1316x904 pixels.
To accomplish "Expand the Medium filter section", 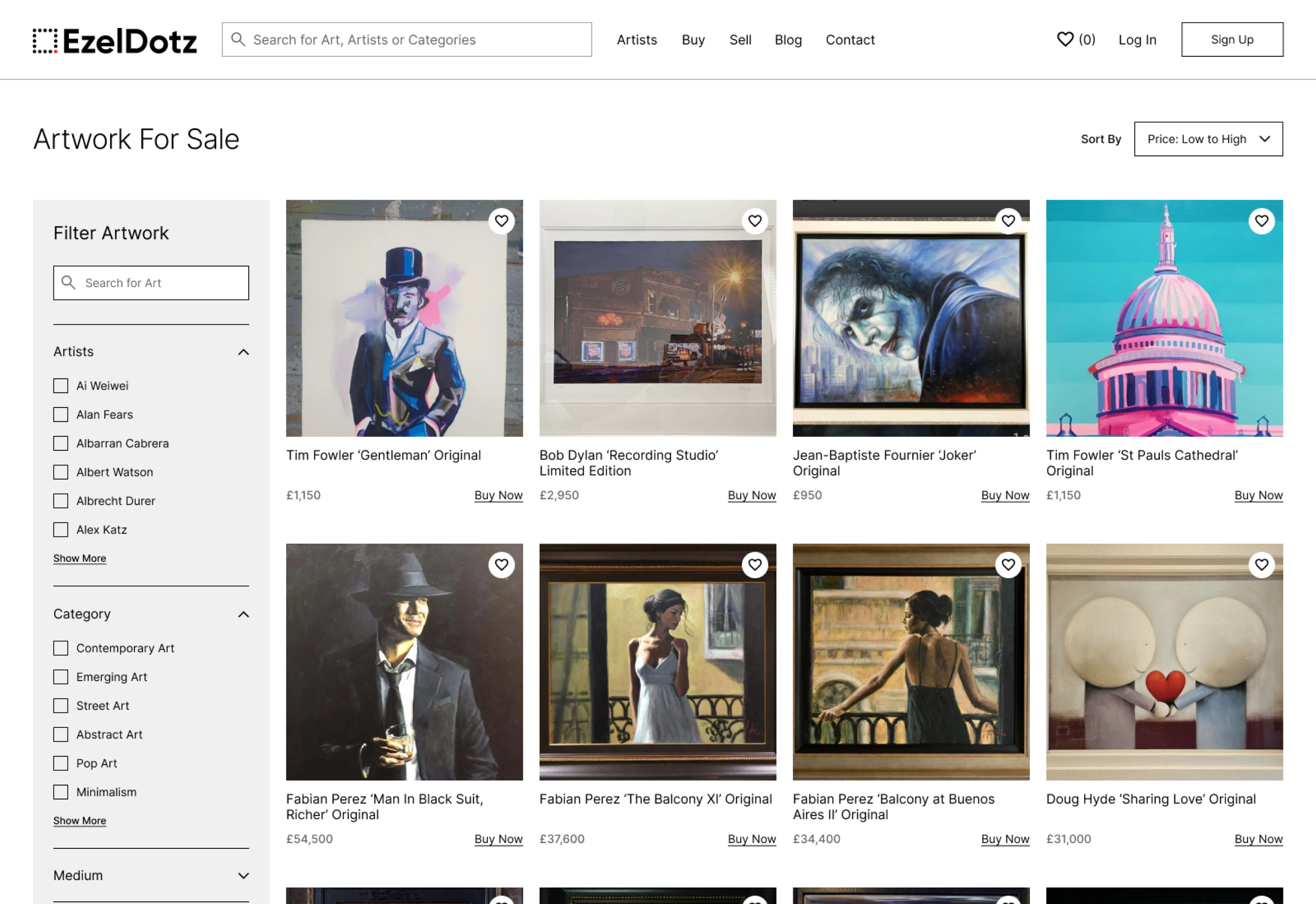I will [x=244, y=876].
